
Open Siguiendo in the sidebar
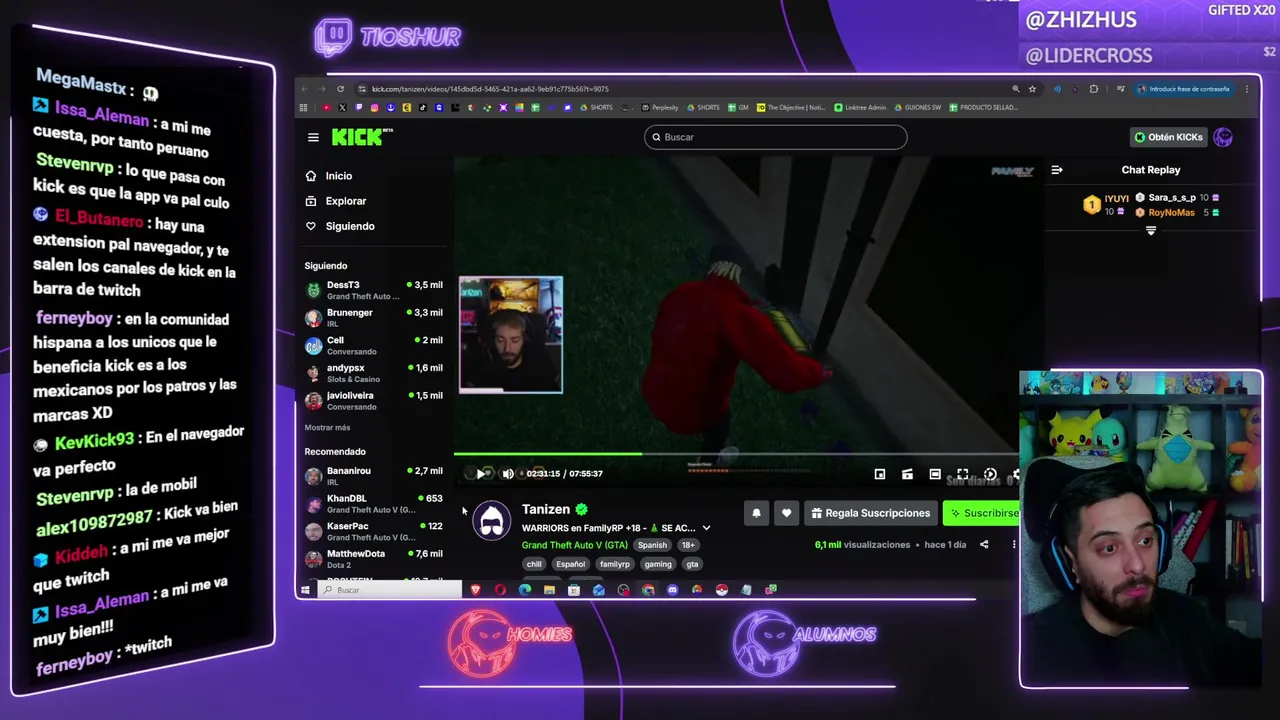[349, 226]
